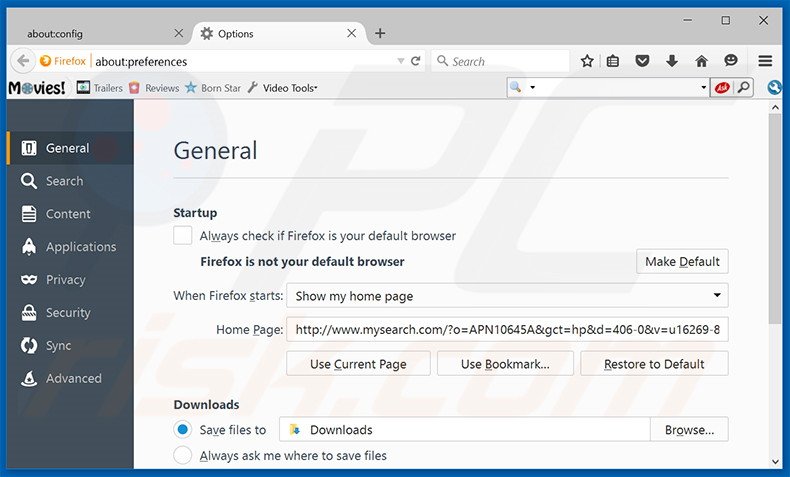
Task: Show bookmarks list icon
Action: click(613, 61)
